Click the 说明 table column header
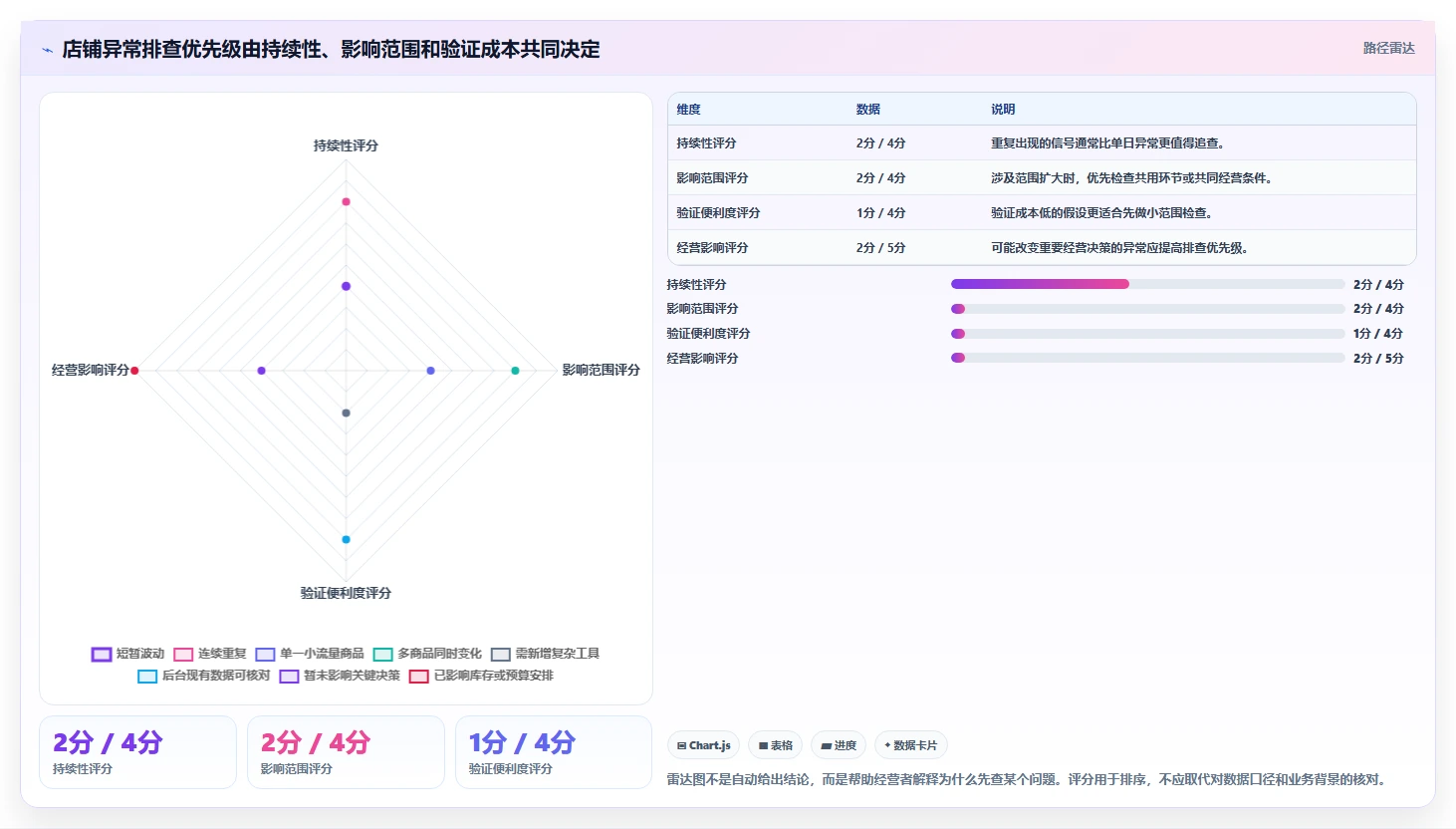1456x829 pixels. [x=1003, y=110]
